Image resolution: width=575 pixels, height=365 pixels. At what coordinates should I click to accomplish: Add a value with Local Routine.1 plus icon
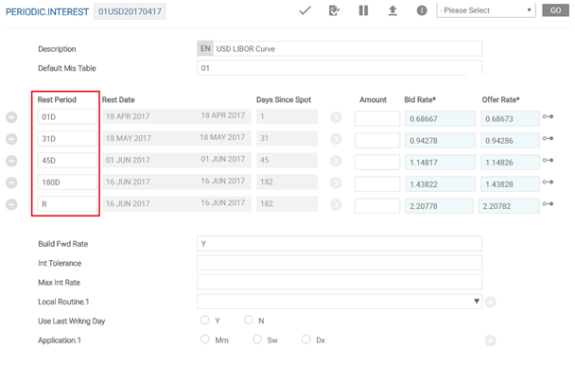[x=490, y=302]
